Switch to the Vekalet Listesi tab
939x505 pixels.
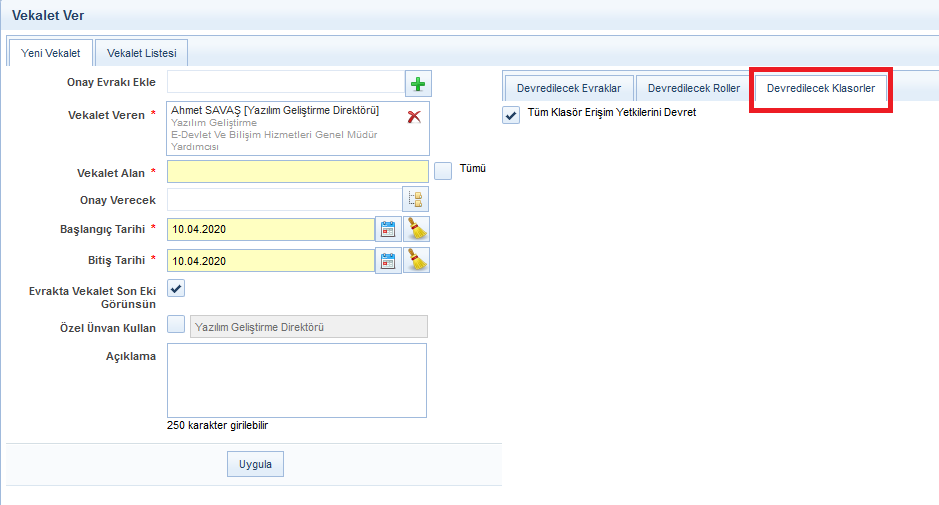(141, 53)
